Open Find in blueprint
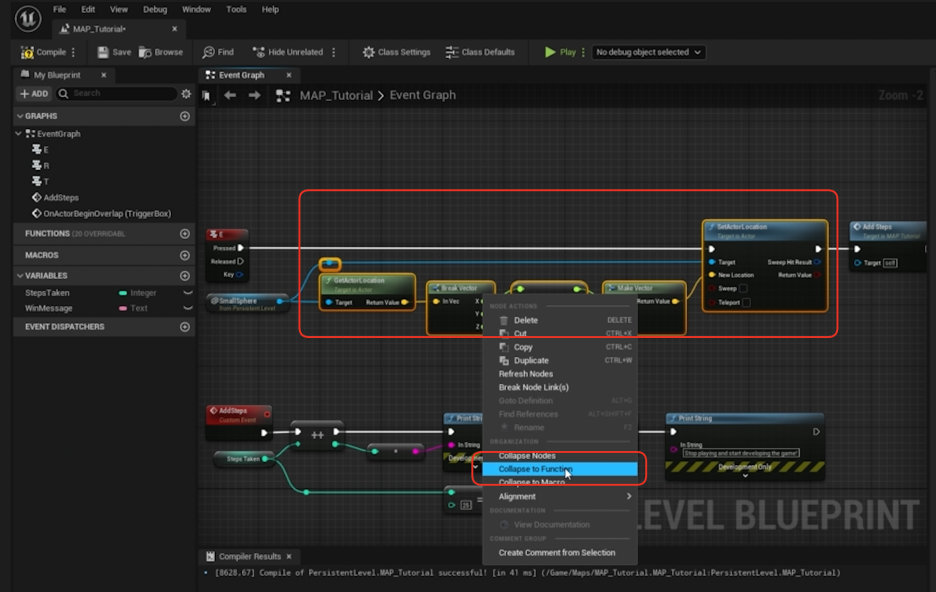 (x=218, y=53)
